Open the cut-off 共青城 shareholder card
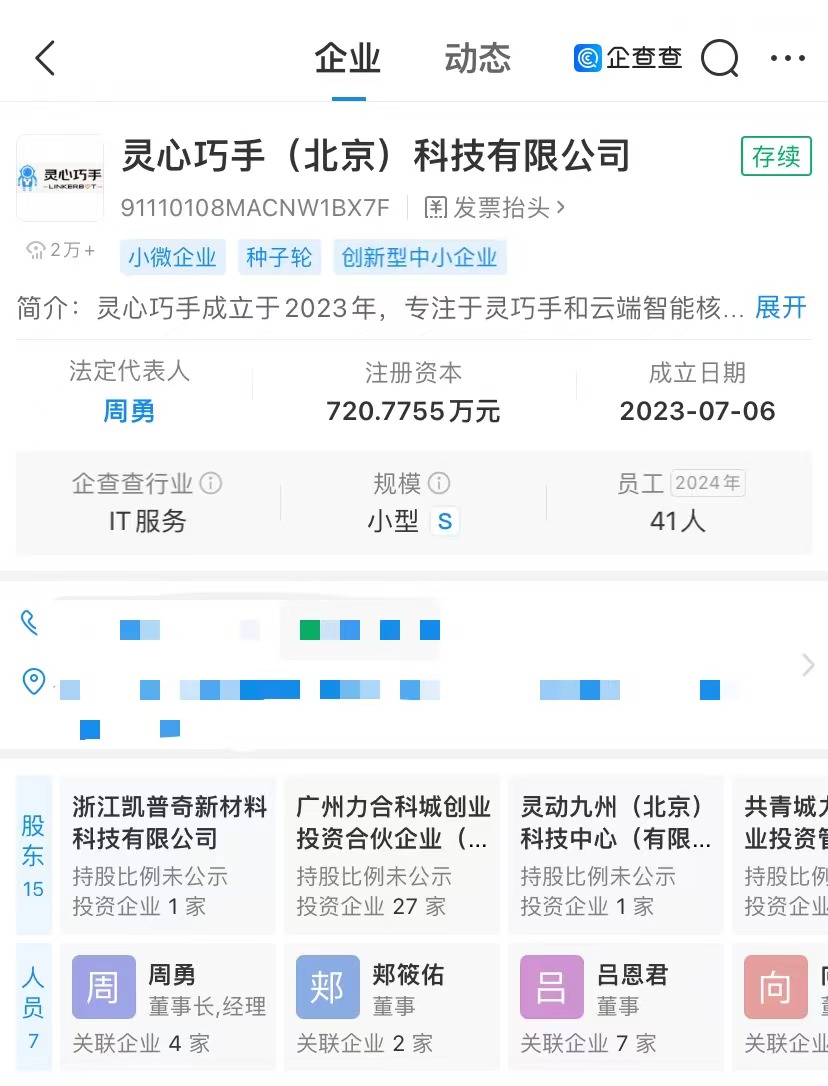The height and width of the screenshot is (1086, 828). click(780, 855)
